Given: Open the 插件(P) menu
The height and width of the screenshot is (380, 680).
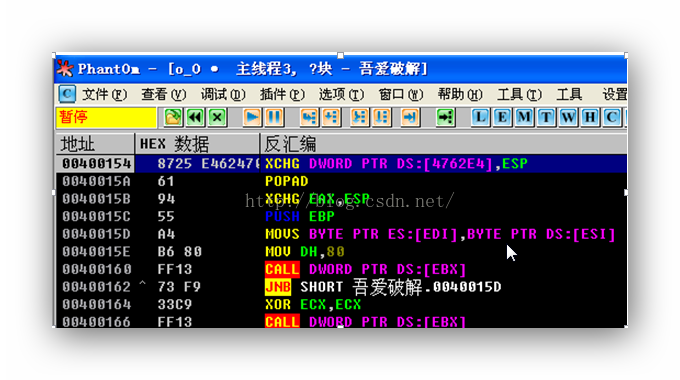Looking at the screenshot, I should pos(282,94).
